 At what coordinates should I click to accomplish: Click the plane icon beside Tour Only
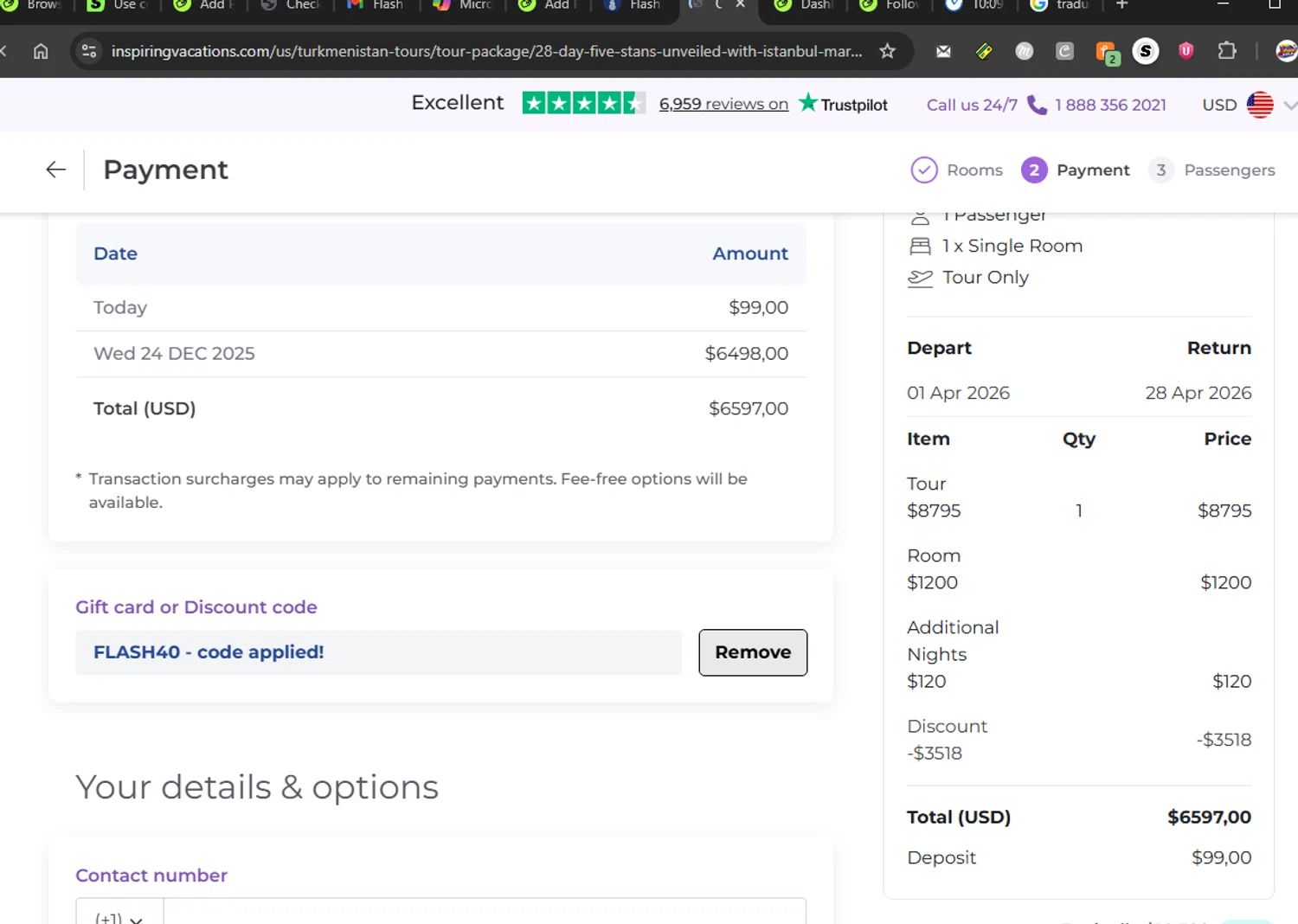tap(920, 278)
